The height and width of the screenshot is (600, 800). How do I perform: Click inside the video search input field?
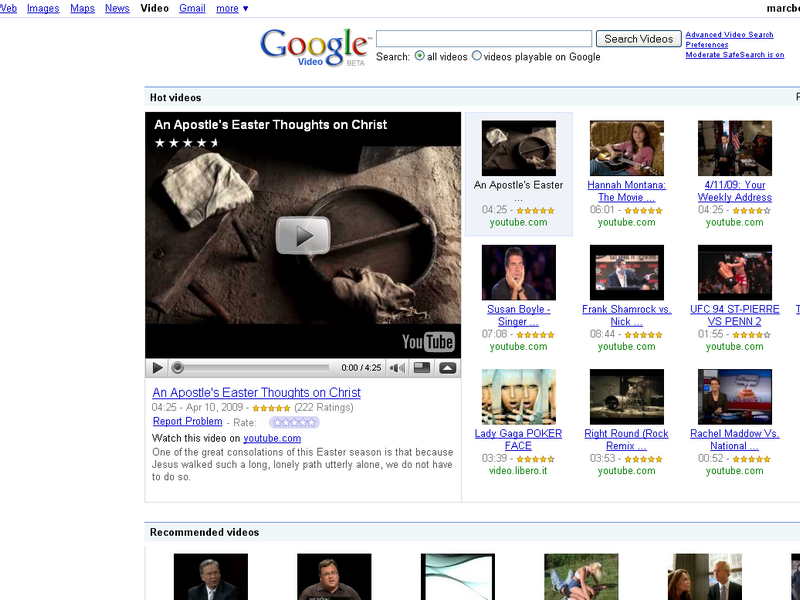[x=484, y=39]
